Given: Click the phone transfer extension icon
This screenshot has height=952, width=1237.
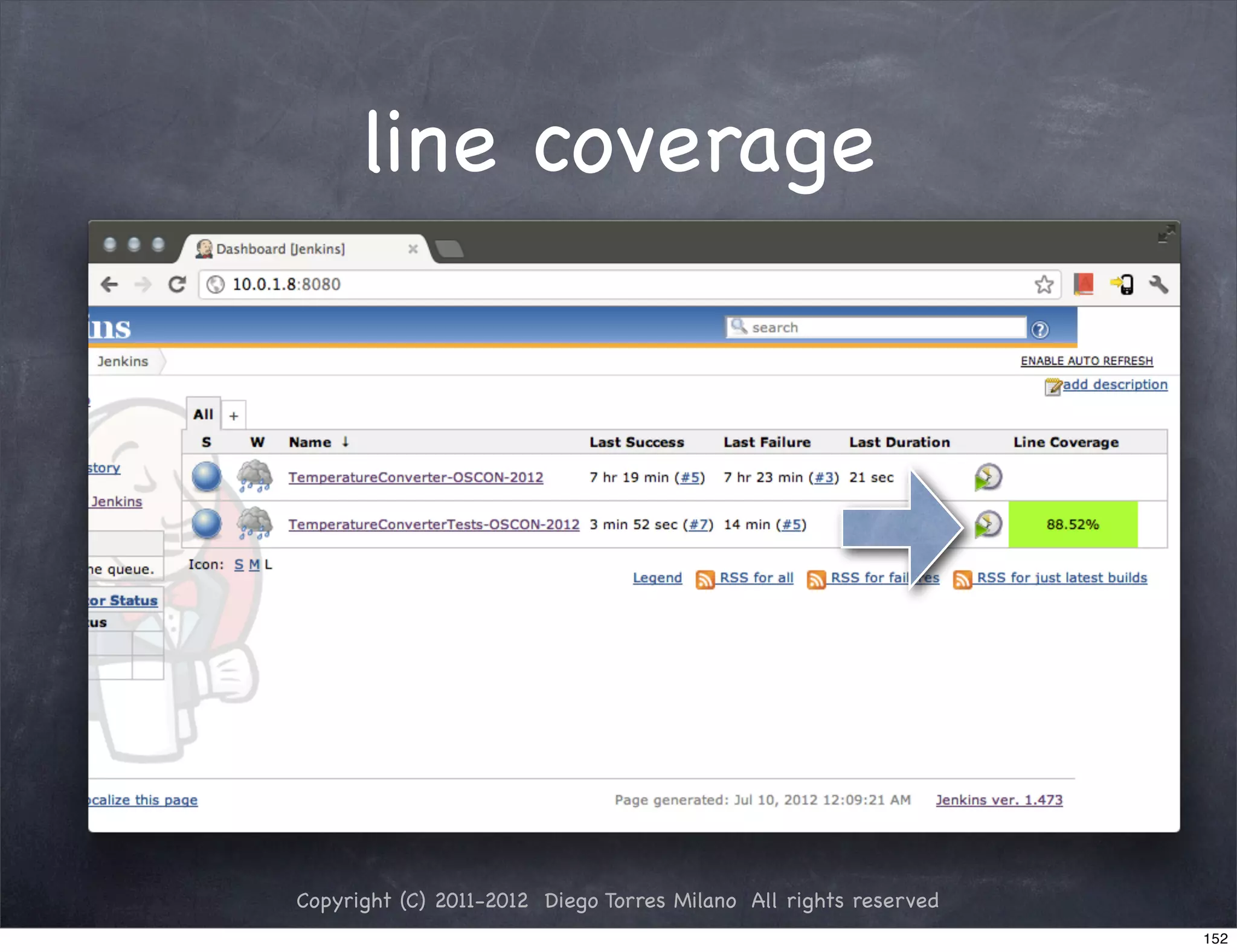Looking at the screenshot, I should (x=1122, y=285).
